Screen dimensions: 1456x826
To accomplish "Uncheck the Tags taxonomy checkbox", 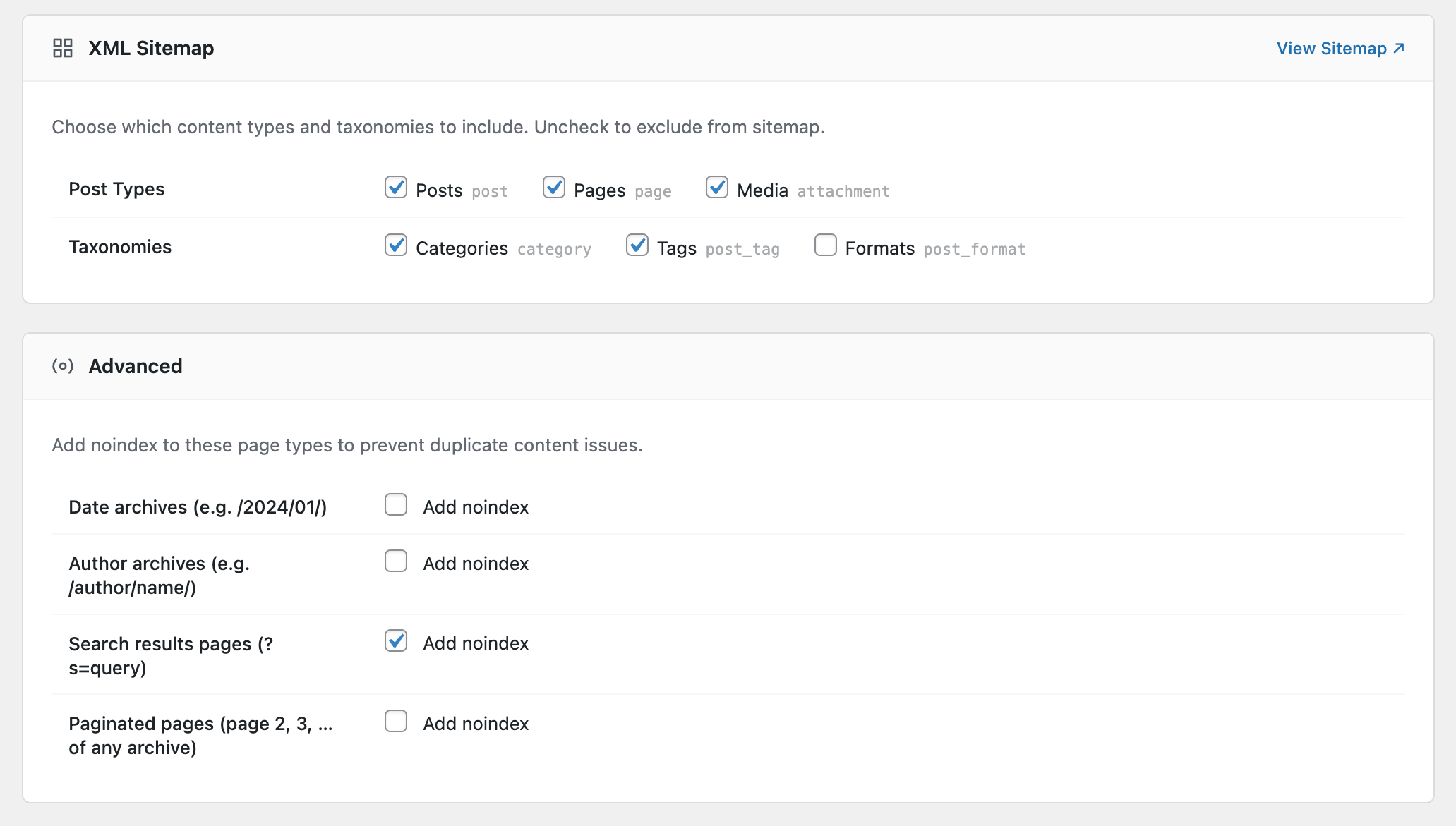I will [x=637, y=245].
